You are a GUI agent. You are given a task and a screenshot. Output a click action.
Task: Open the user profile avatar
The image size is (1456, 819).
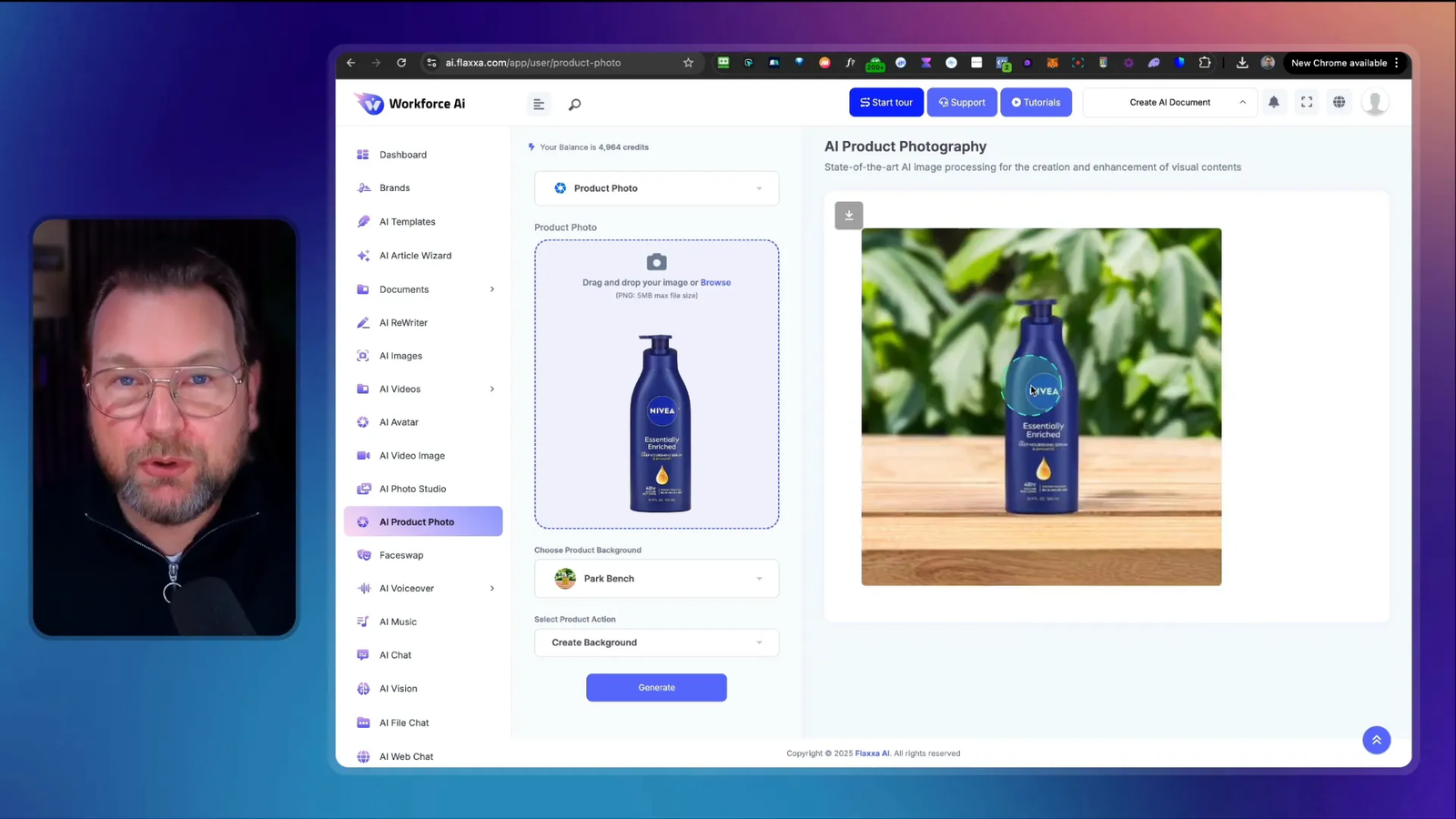click(x=1375, y=103)
